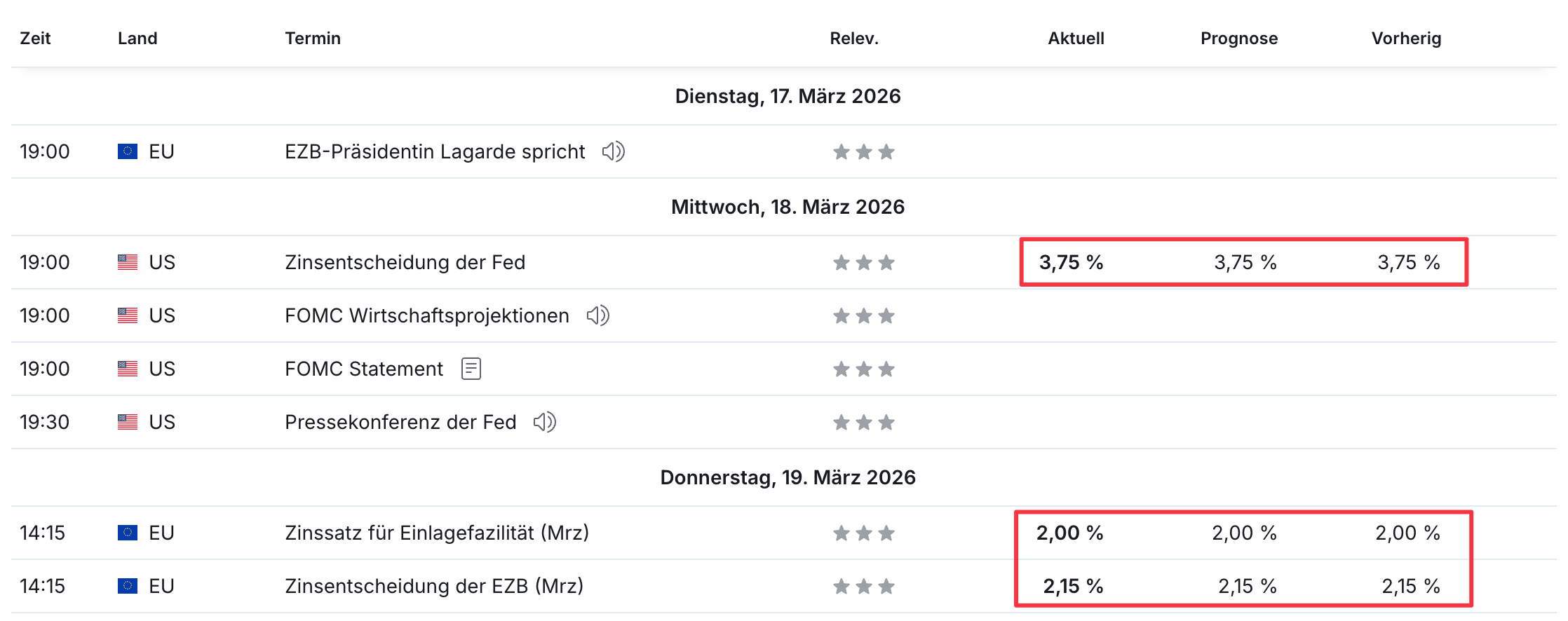The image size is (1568, 621).
Task: Click EU flag in Einlagefazilität row
Action: pos(128,533)
